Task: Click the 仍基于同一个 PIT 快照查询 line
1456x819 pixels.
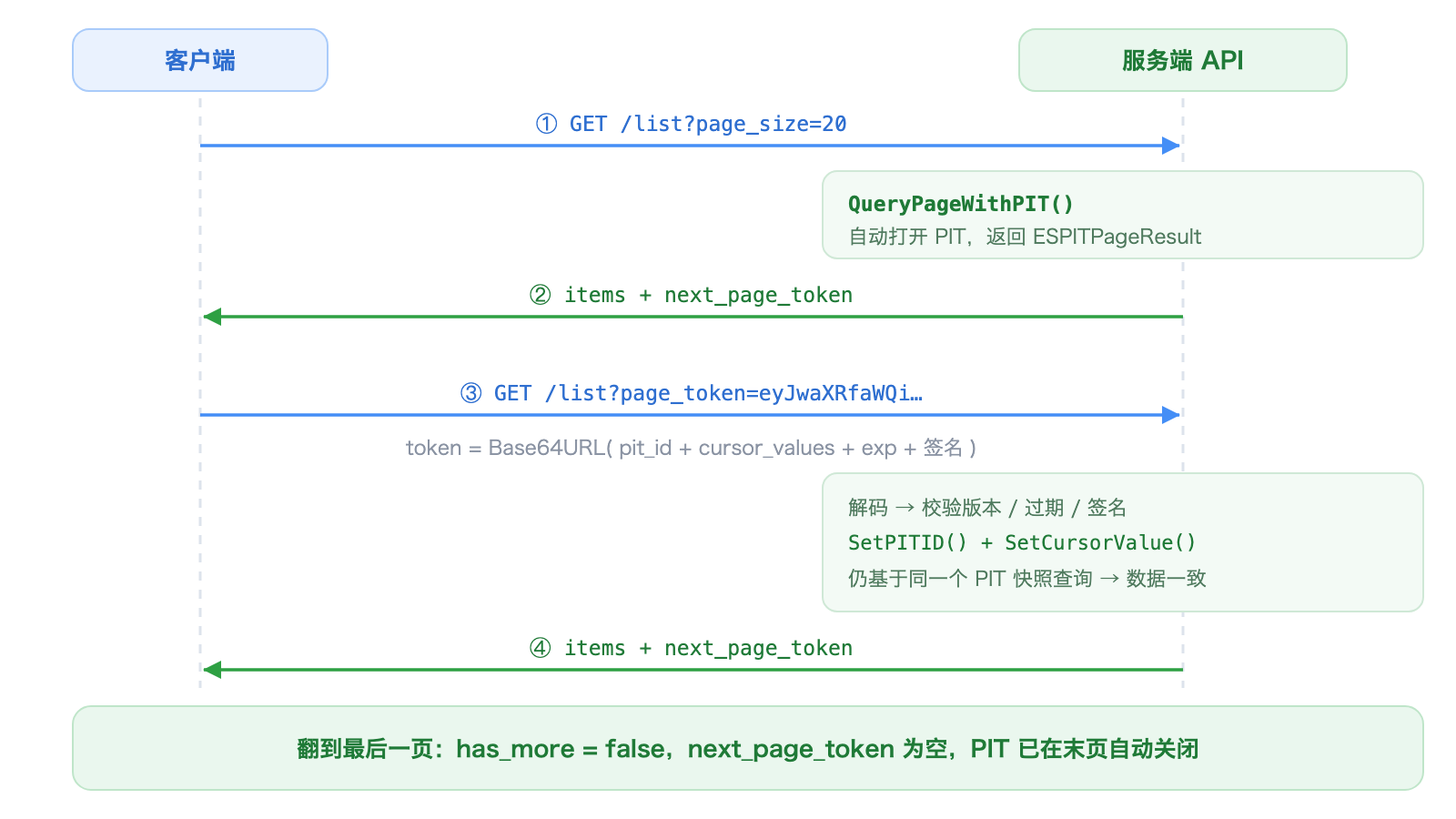Action: tap(1027, 579)
